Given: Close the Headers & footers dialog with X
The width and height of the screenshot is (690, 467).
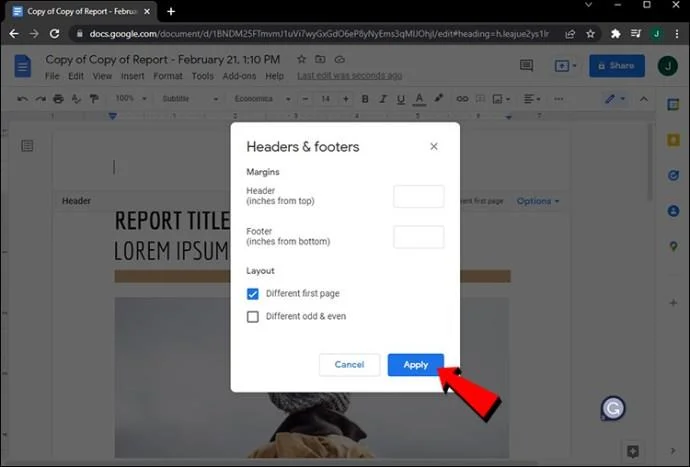Looking at the screenshot, I should [434, 146].
